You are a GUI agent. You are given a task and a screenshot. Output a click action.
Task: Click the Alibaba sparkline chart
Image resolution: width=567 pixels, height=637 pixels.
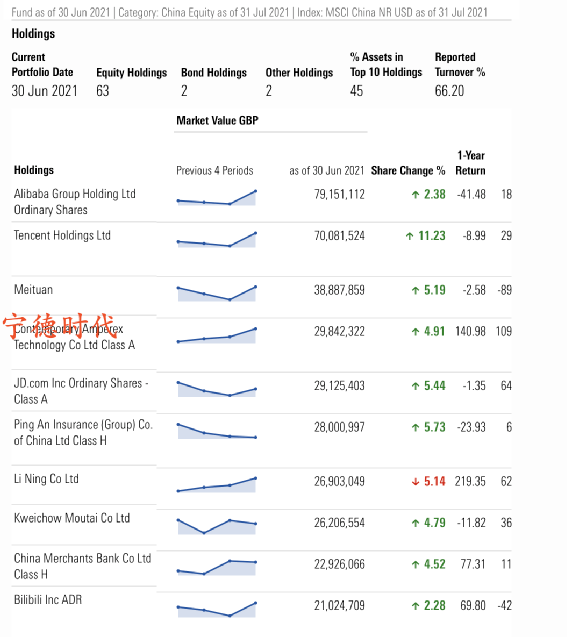[216, 197]
